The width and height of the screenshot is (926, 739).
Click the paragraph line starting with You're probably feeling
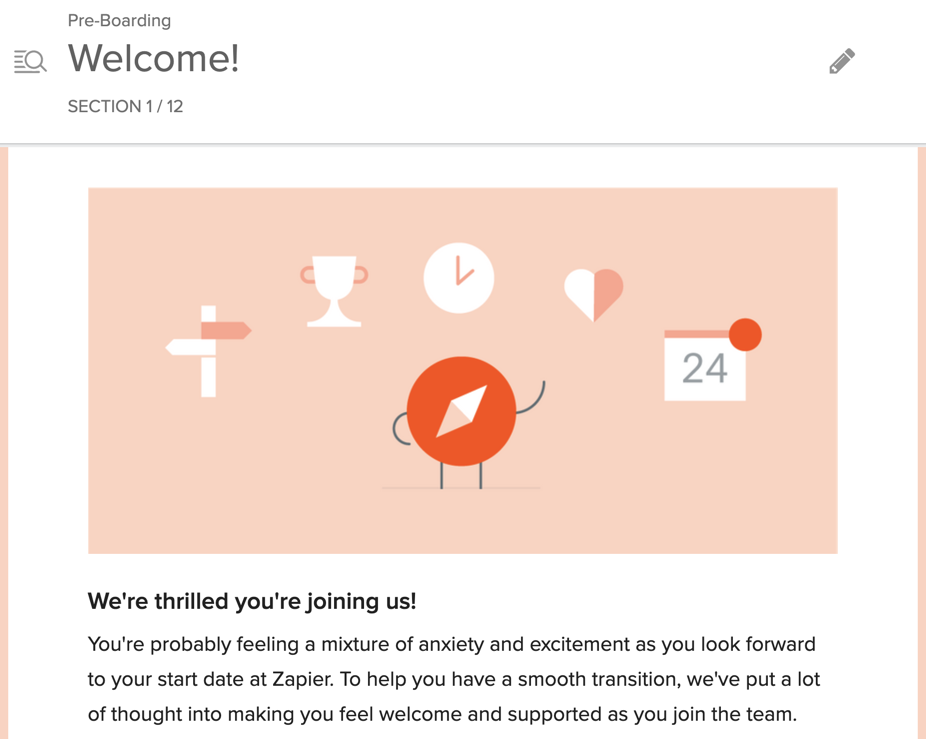(452, 644)
